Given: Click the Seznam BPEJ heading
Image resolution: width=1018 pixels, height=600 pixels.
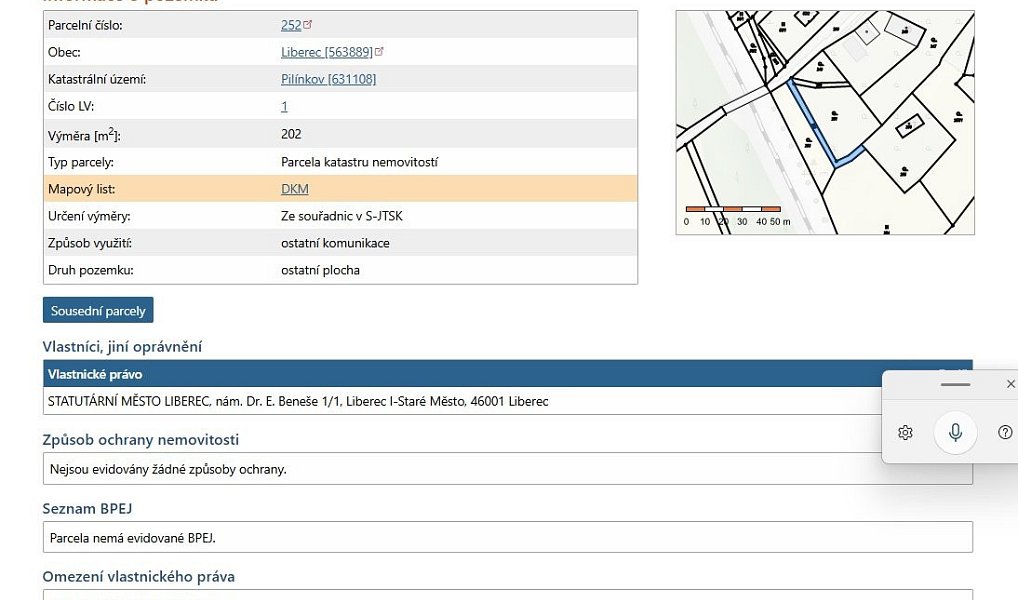Looking at the screenshot, I should 88,508.
